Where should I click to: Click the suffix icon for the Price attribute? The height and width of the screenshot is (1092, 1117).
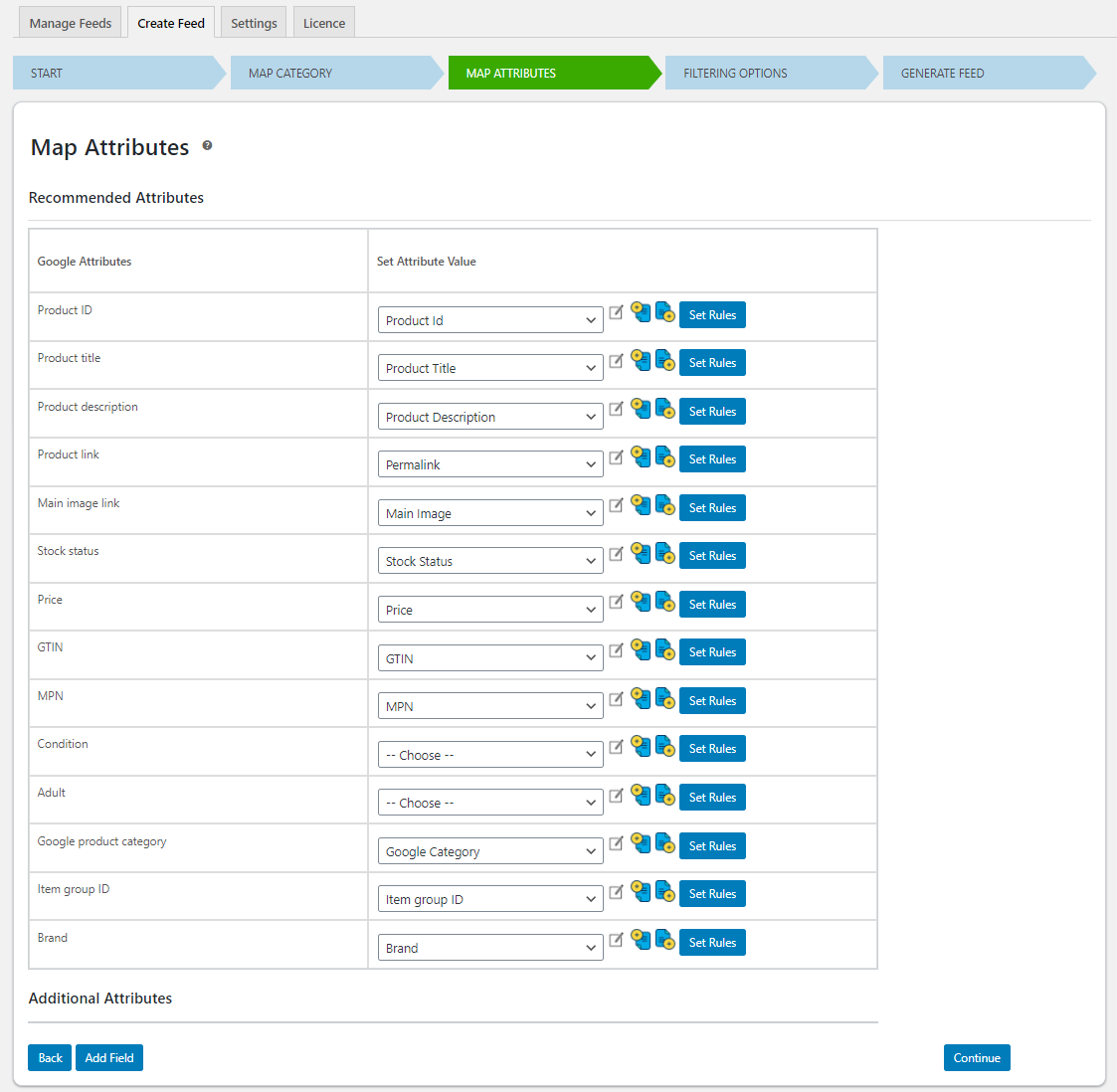[664, 601]
